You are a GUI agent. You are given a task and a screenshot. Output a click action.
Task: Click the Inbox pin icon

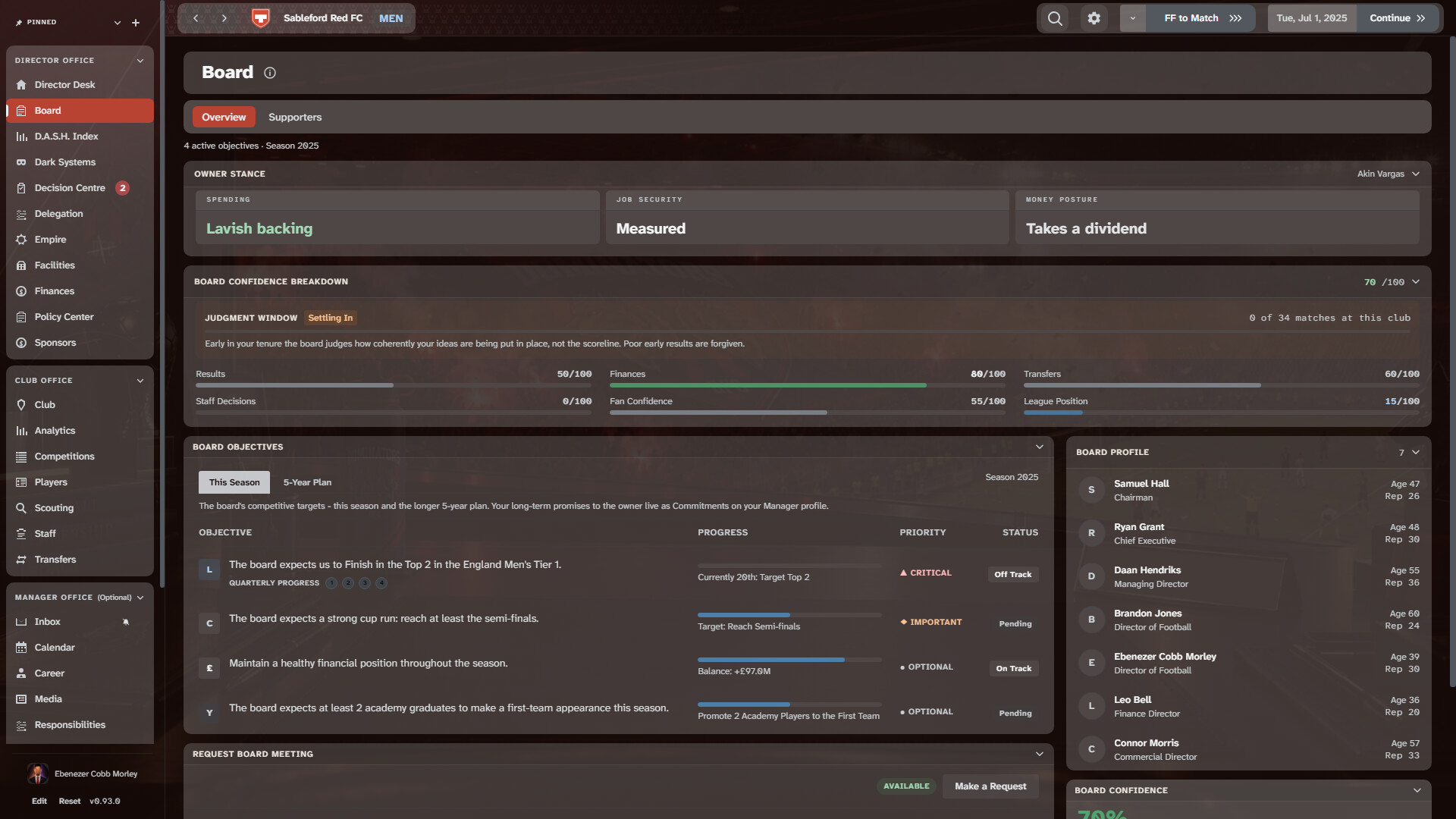pos(126,622)
